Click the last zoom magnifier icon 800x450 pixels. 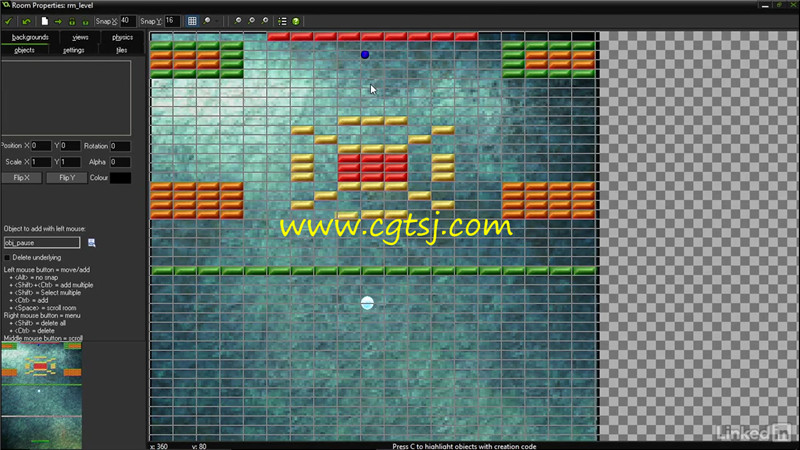point(265,21)
